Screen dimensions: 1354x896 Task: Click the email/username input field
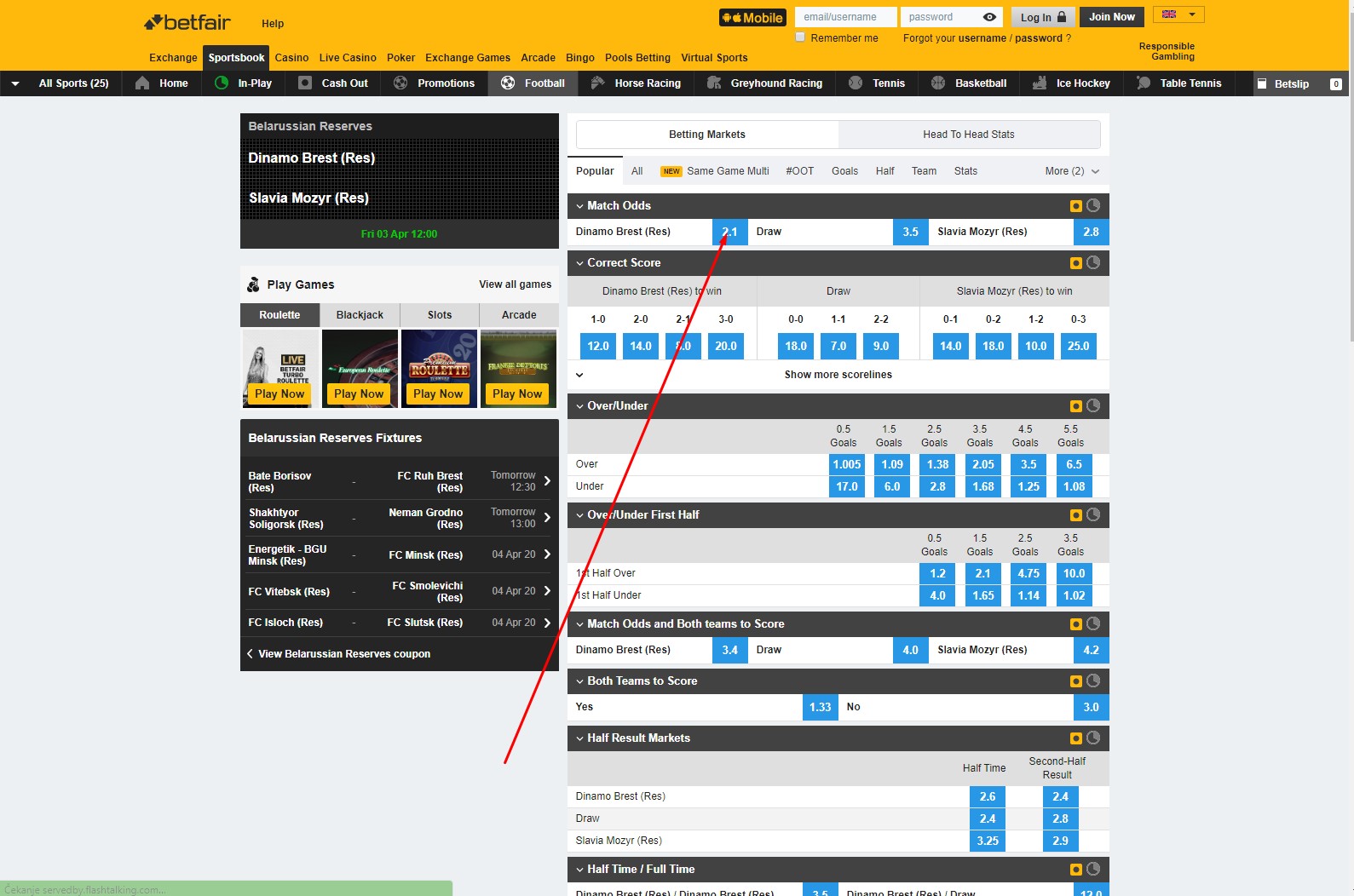point(845,17)
